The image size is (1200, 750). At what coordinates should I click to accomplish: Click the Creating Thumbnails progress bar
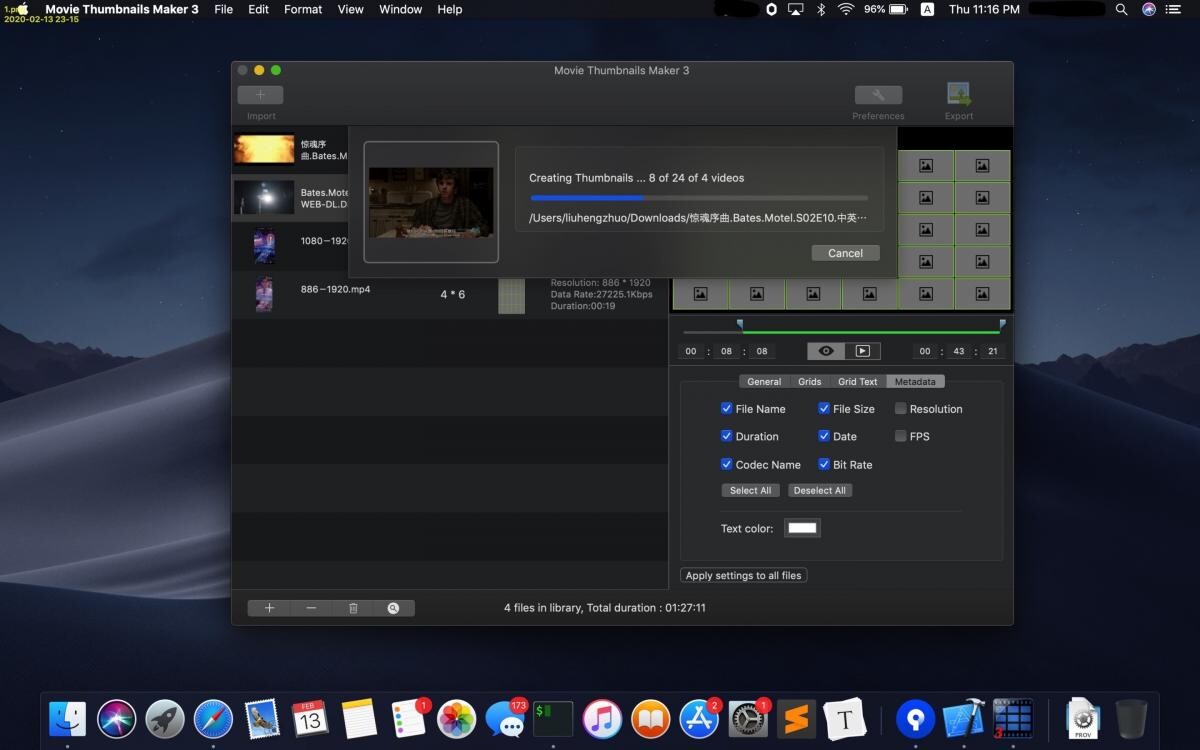tap(698, 198)
